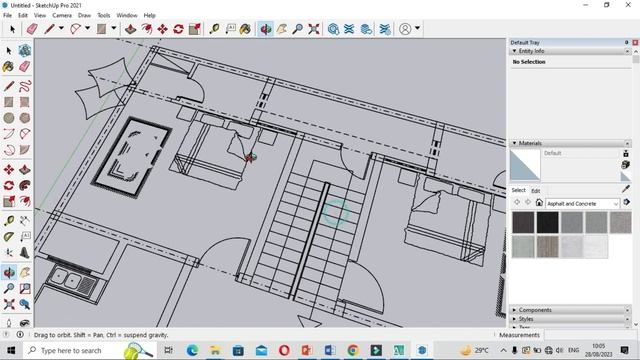Select the Follow Me tool
Image resolution: width=640 pixels, height=360 pixels.
(x=24, y=185)
